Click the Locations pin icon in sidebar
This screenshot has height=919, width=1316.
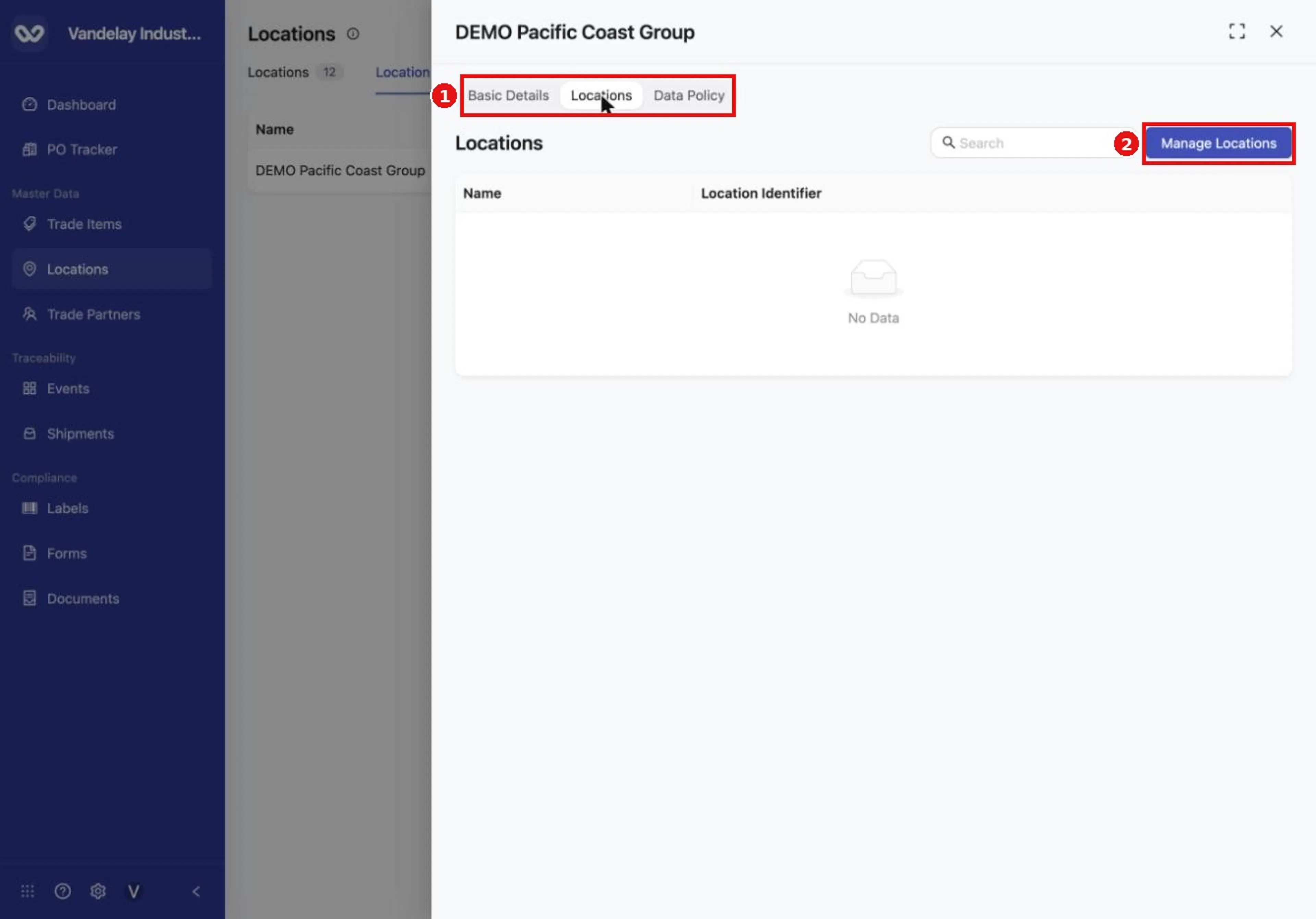[x=30, y=269]
